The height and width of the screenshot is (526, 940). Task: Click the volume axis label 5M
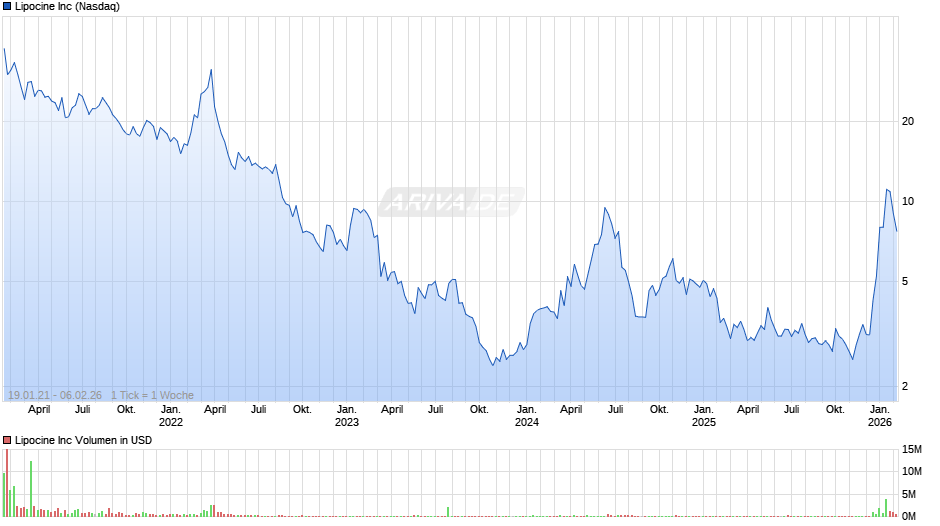click(909, 494)
